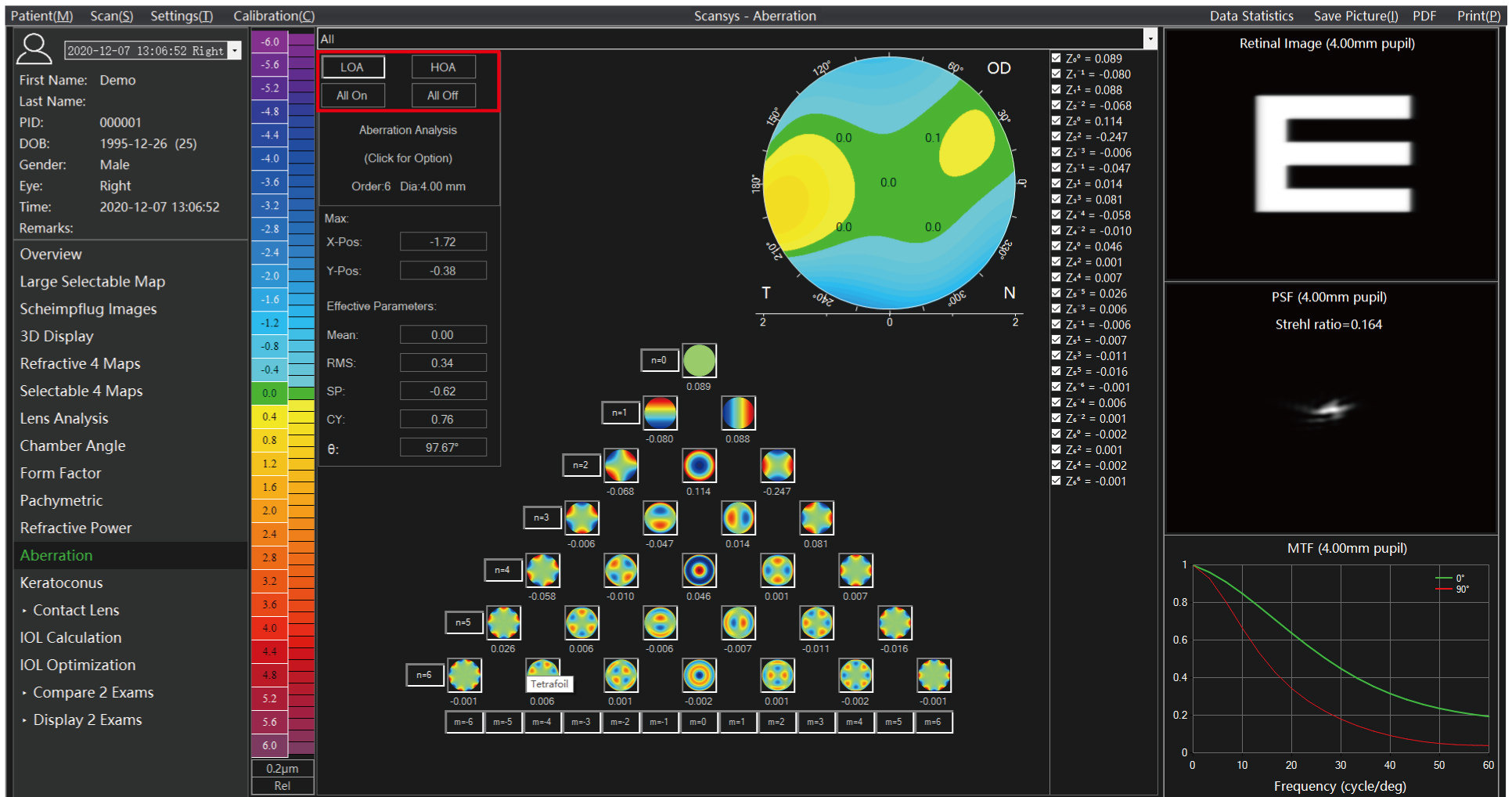Click the 0.2µm scale step button
1512x797 pixels.
(x=283, y=768)
